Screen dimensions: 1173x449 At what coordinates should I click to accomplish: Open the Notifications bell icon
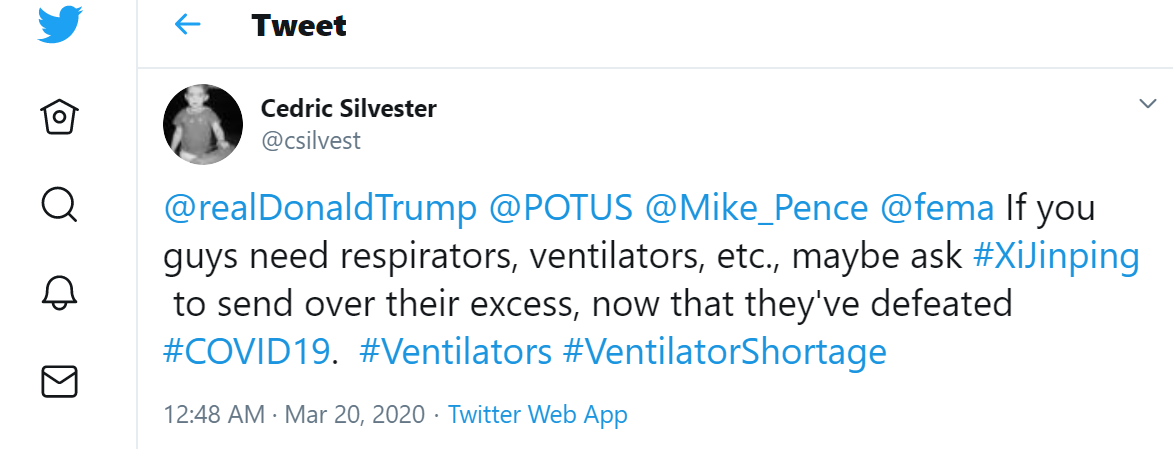coord(59,292)
